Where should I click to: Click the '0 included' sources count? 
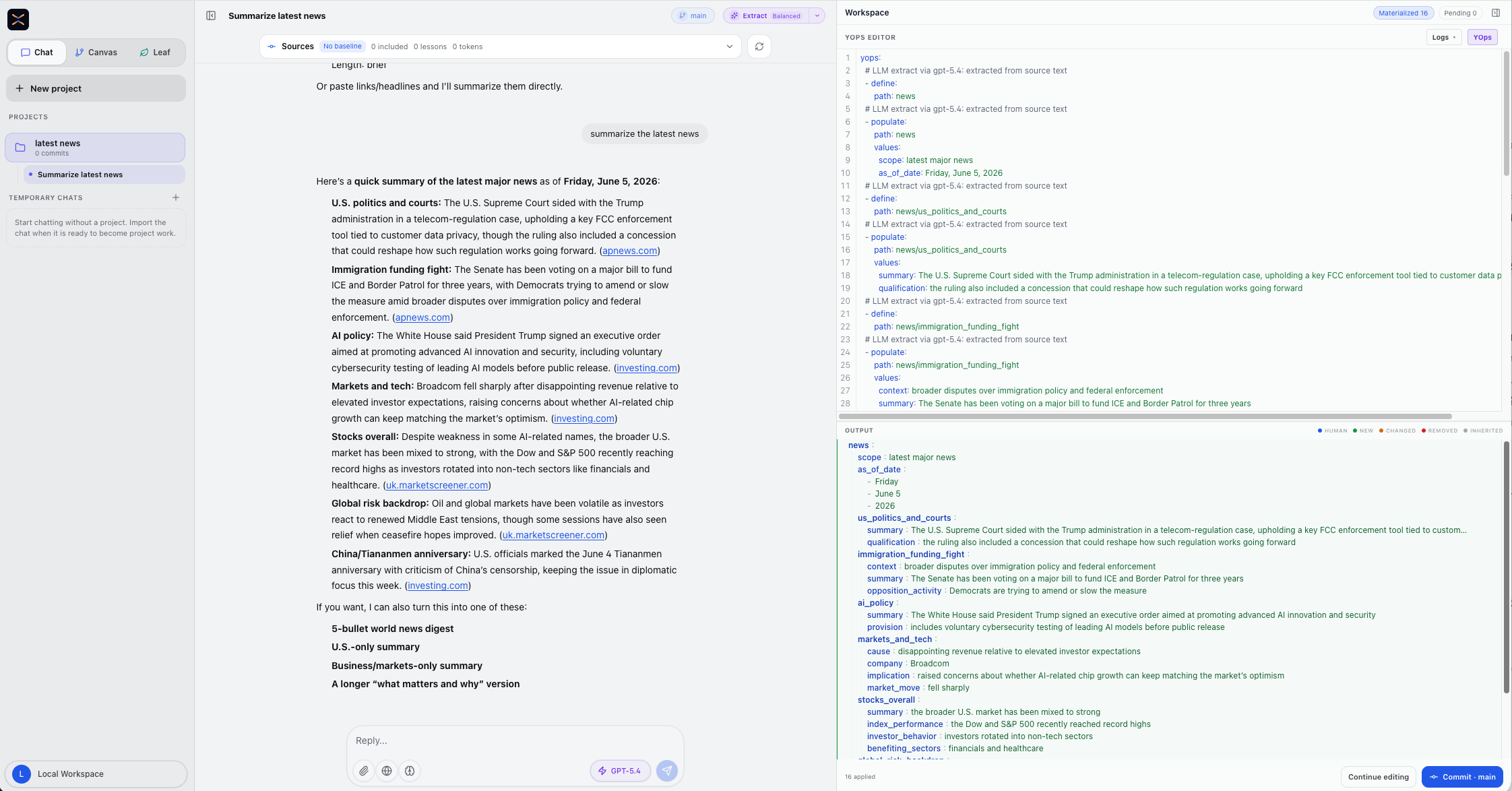click(389, 46)
